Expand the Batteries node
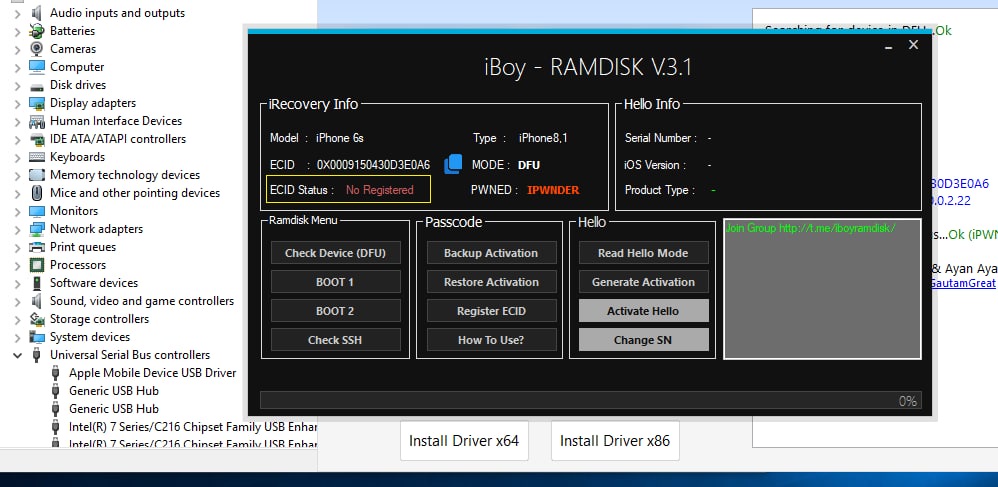Image resolution: width=998 pixels, height=487 pixels. (17, 31)
